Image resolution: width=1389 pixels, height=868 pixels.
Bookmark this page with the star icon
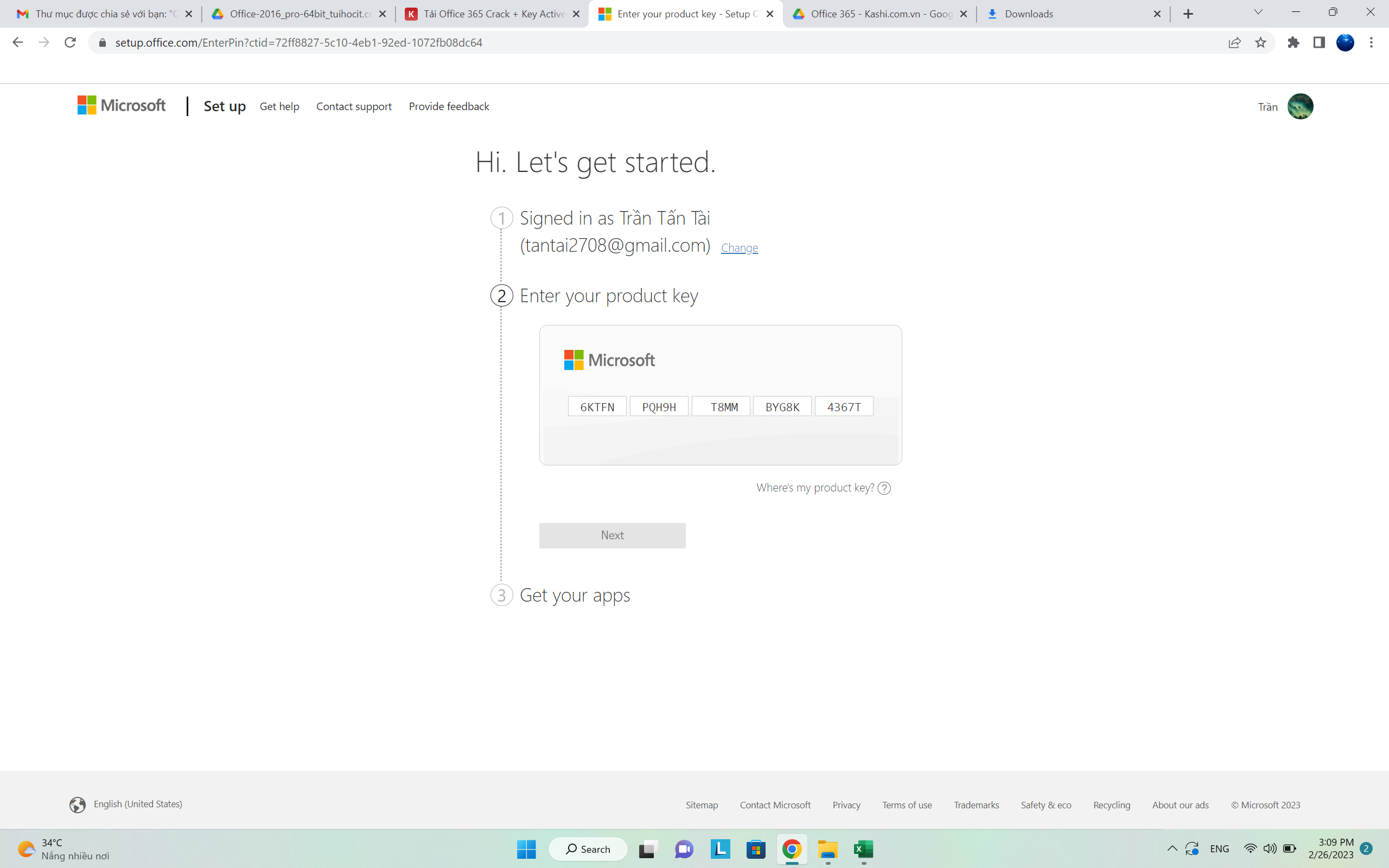1260,42
